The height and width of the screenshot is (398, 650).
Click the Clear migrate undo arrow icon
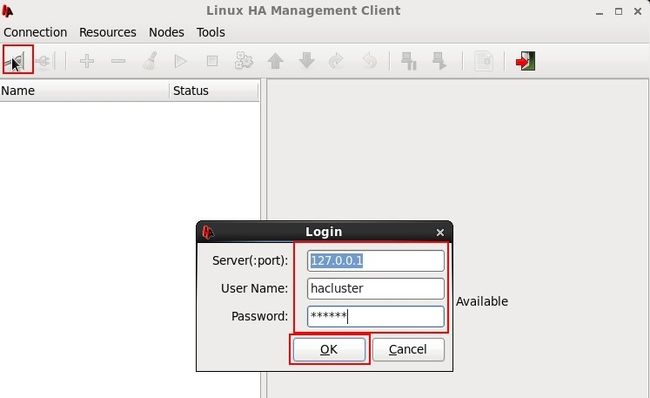click(x=369, y=61)
